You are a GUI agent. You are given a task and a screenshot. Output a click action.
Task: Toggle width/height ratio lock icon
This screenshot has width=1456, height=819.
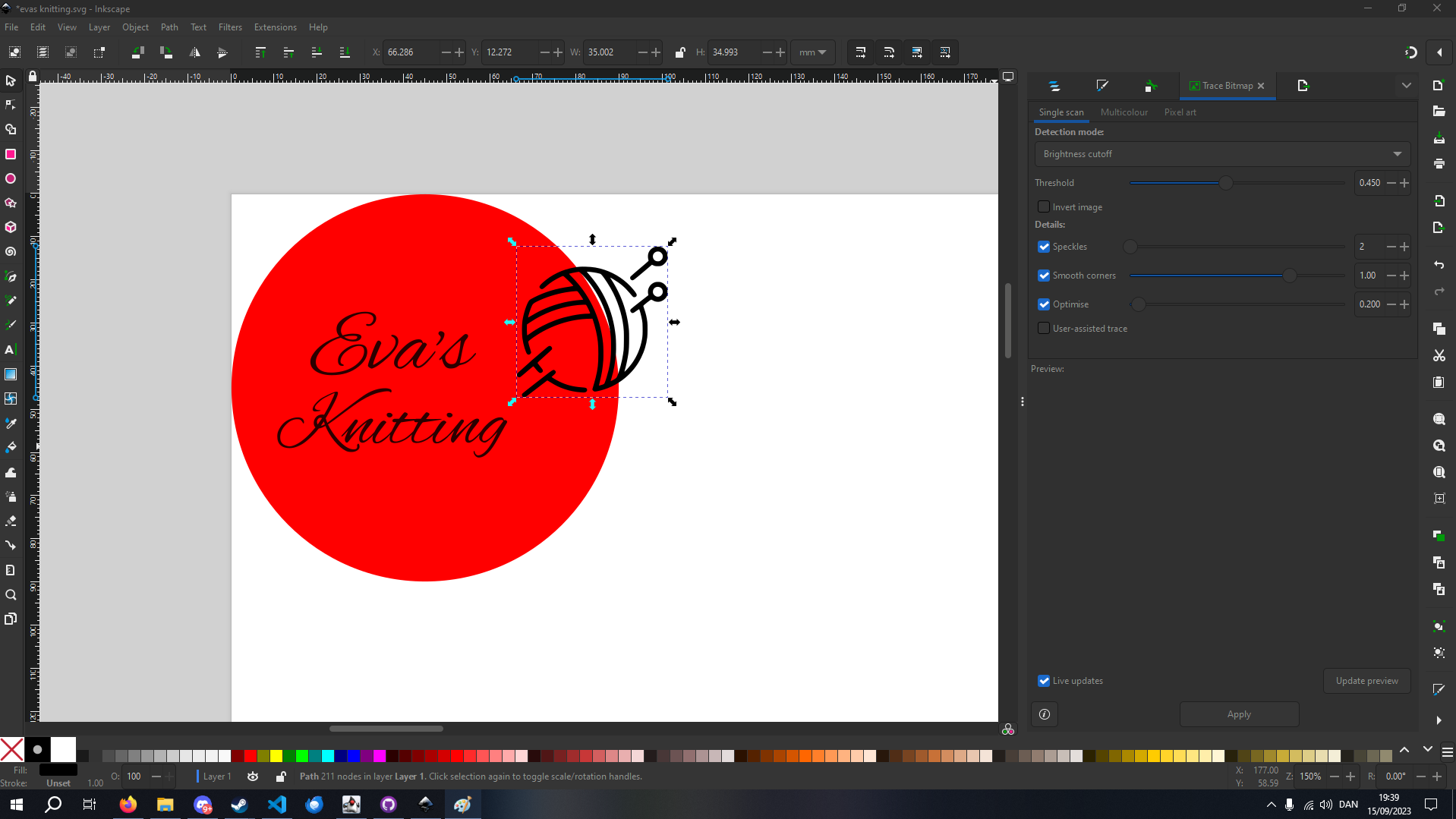point(680,52)
